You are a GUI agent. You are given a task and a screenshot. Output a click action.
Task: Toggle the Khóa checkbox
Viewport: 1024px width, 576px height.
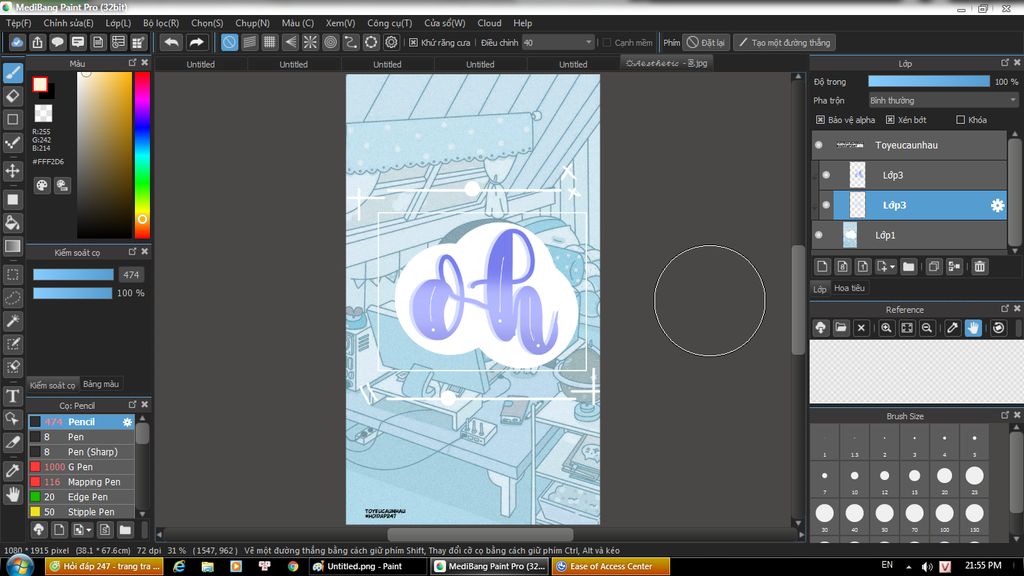pyautogui.click(x=961, y=120)
